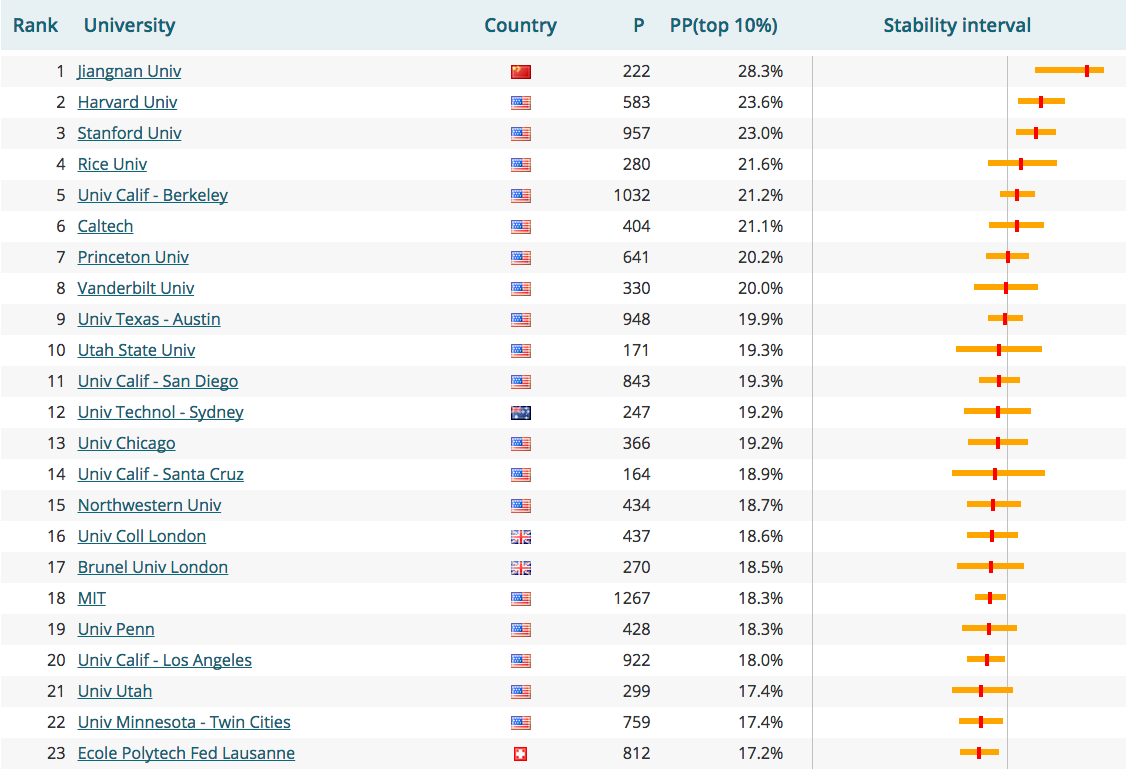Open the Princeton Univ link
Screen dimensions: 1126x769
pyautogui.click(x=133, y=257)
